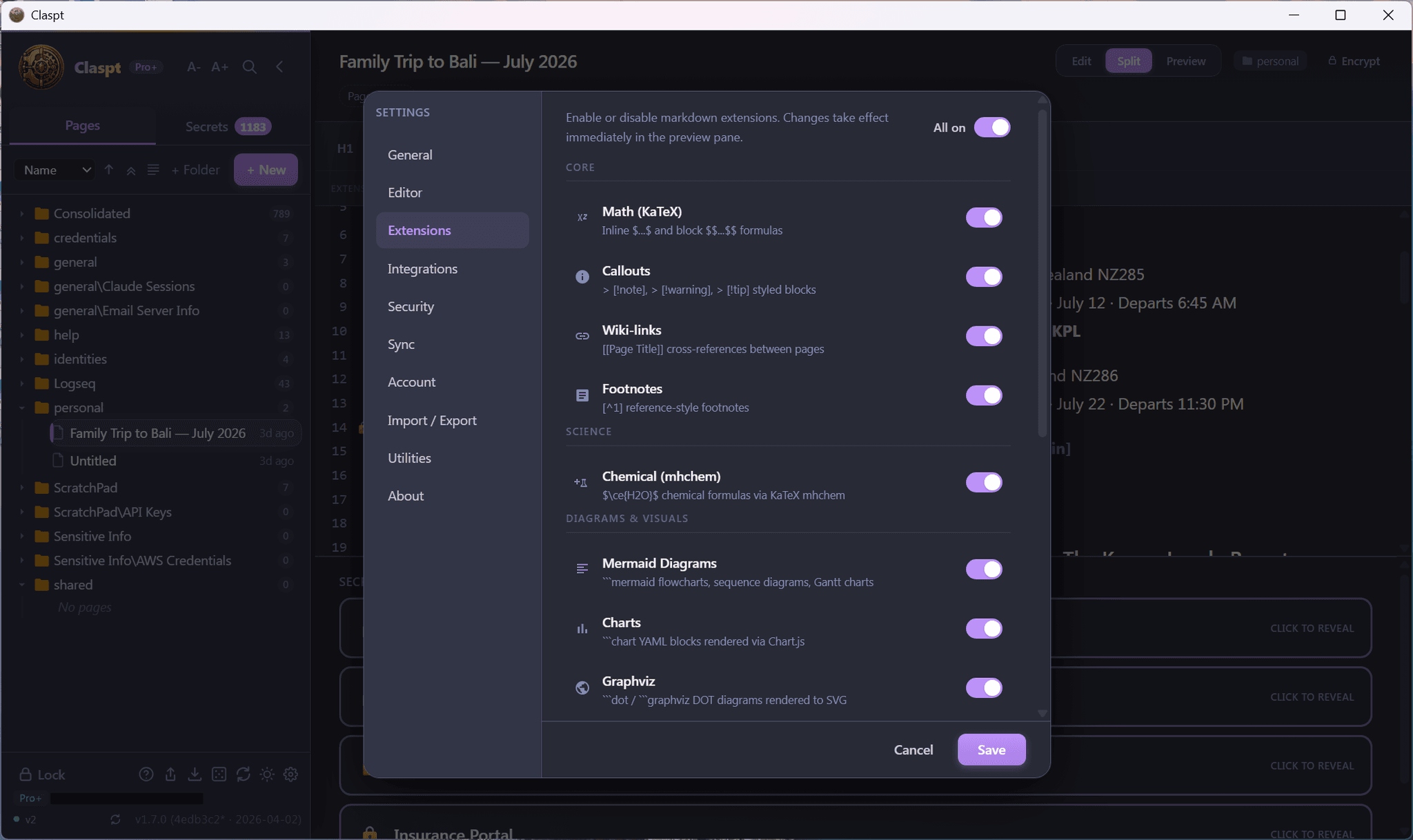Click the + Folder button
This screenshot has height=840, width=1413.
point(195,170)
